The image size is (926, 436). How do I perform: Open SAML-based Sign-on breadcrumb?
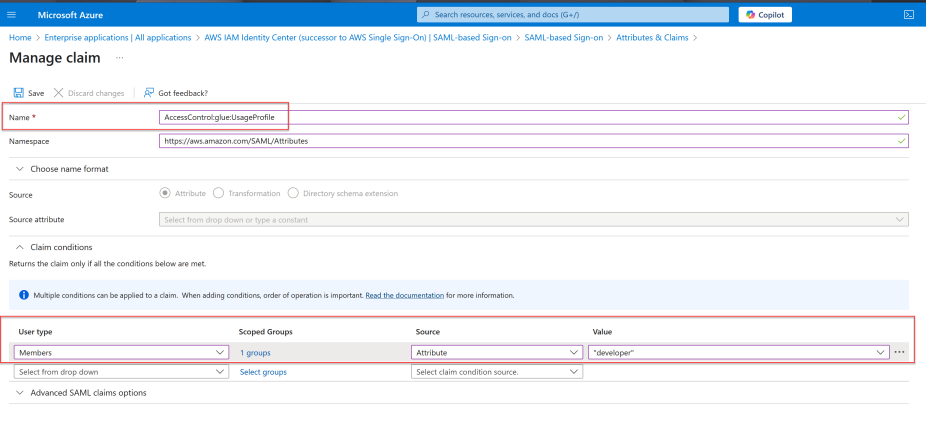[564, 37]
